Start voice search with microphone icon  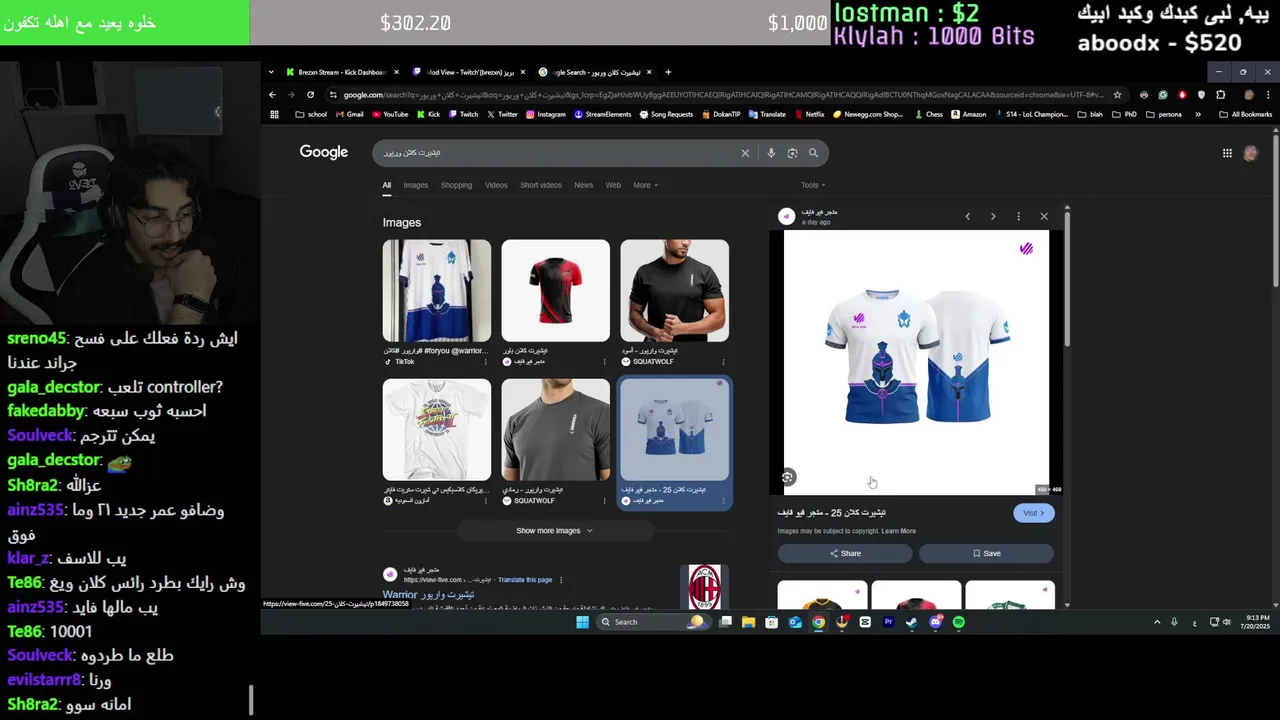coord(771,153)
